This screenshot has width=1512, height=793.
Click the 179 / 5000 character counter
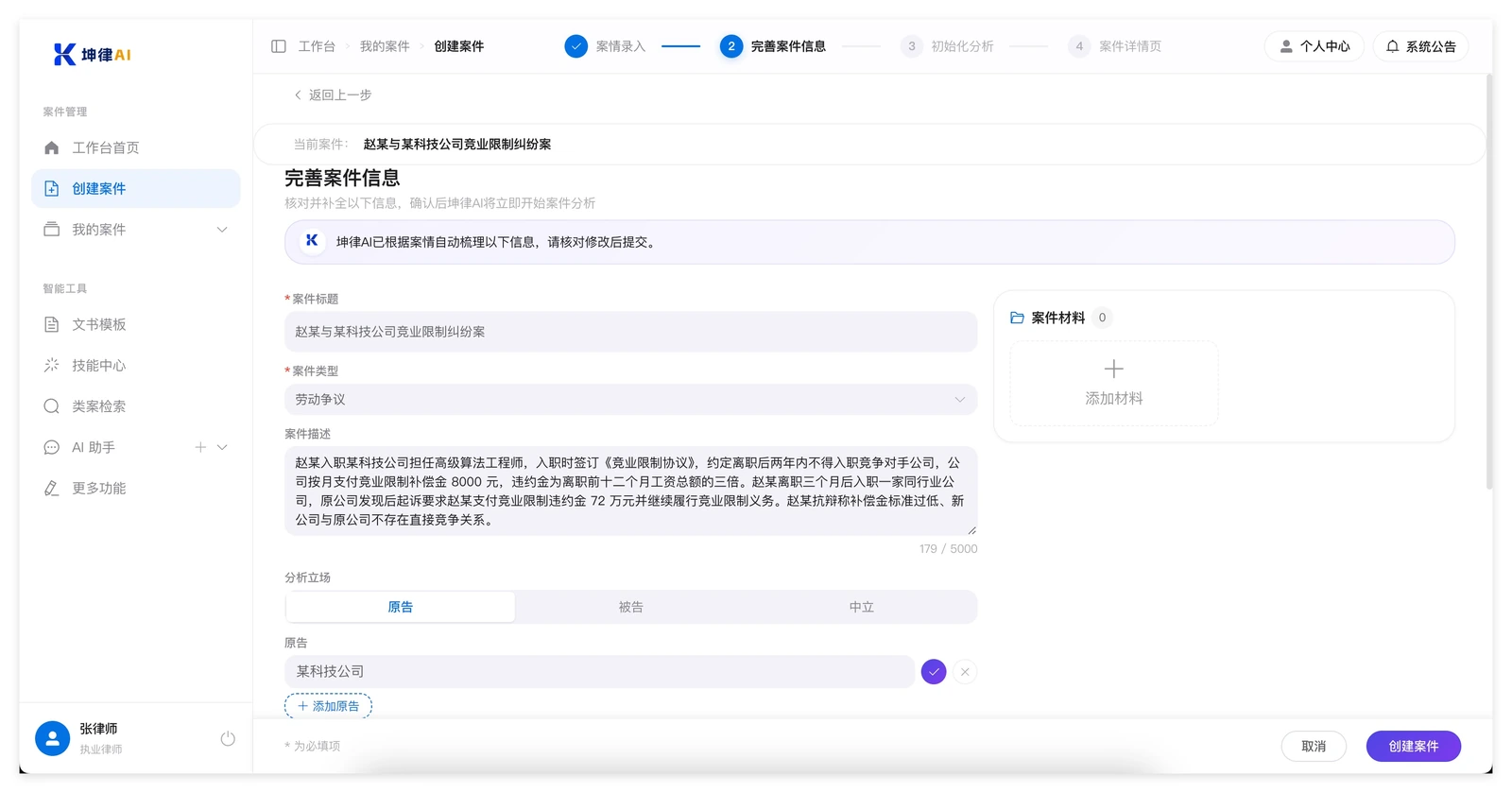[x=948, y=549]
